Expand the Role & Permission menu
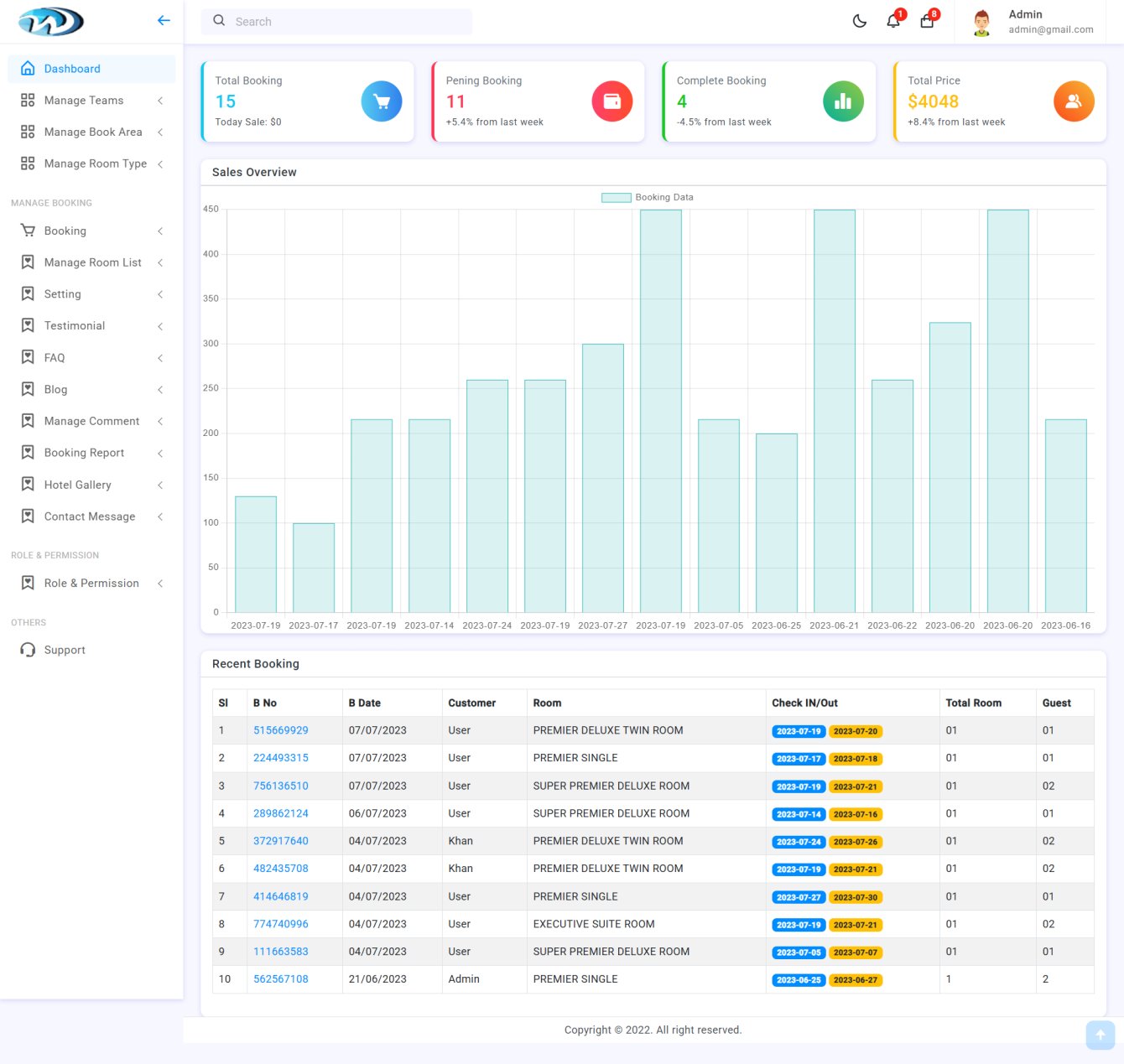The height and width of the screenshot is (1064, 1124). pyautogui.click(x=160, y=583)
